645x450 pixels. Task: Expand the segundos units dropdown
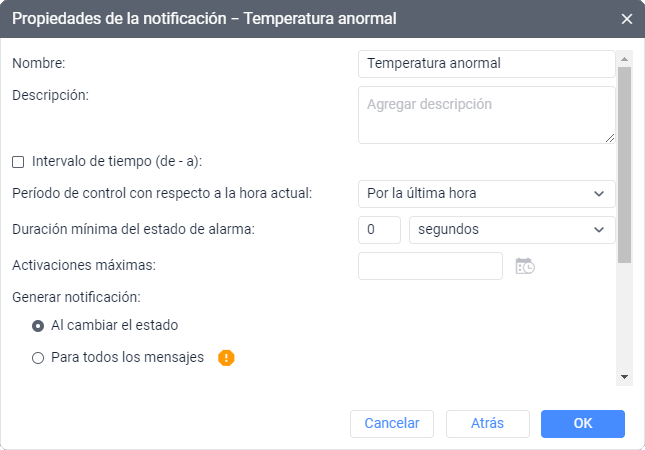tap(512, 229)
